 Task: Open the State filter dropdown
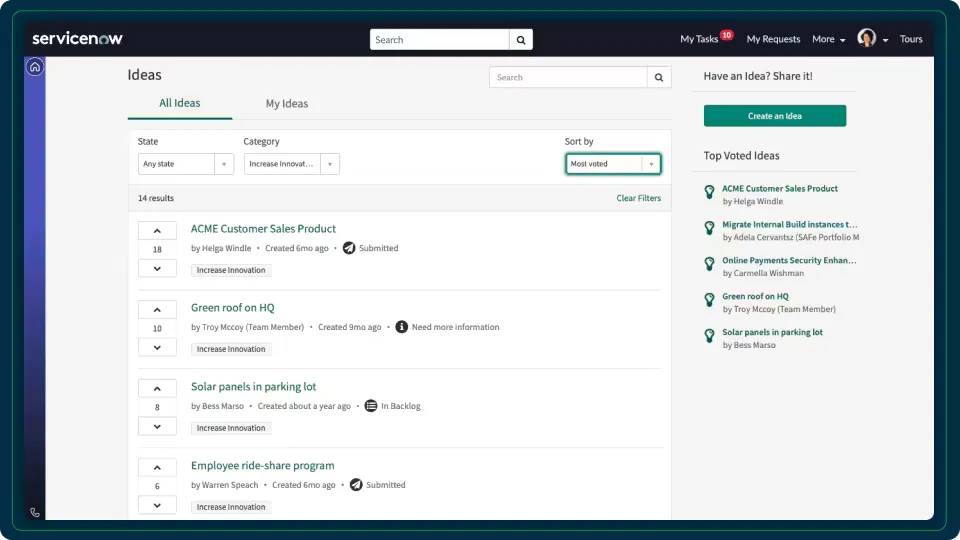coord(185,164)
